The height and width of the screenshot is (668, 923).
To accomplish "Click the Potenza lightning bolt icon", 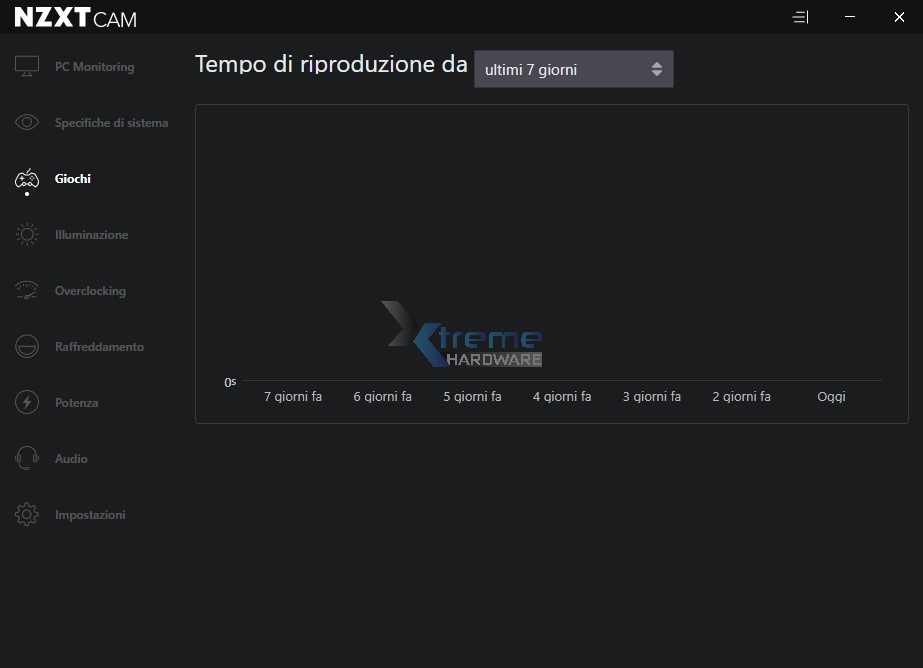I will pyautogui.click(x=27, y=403).
